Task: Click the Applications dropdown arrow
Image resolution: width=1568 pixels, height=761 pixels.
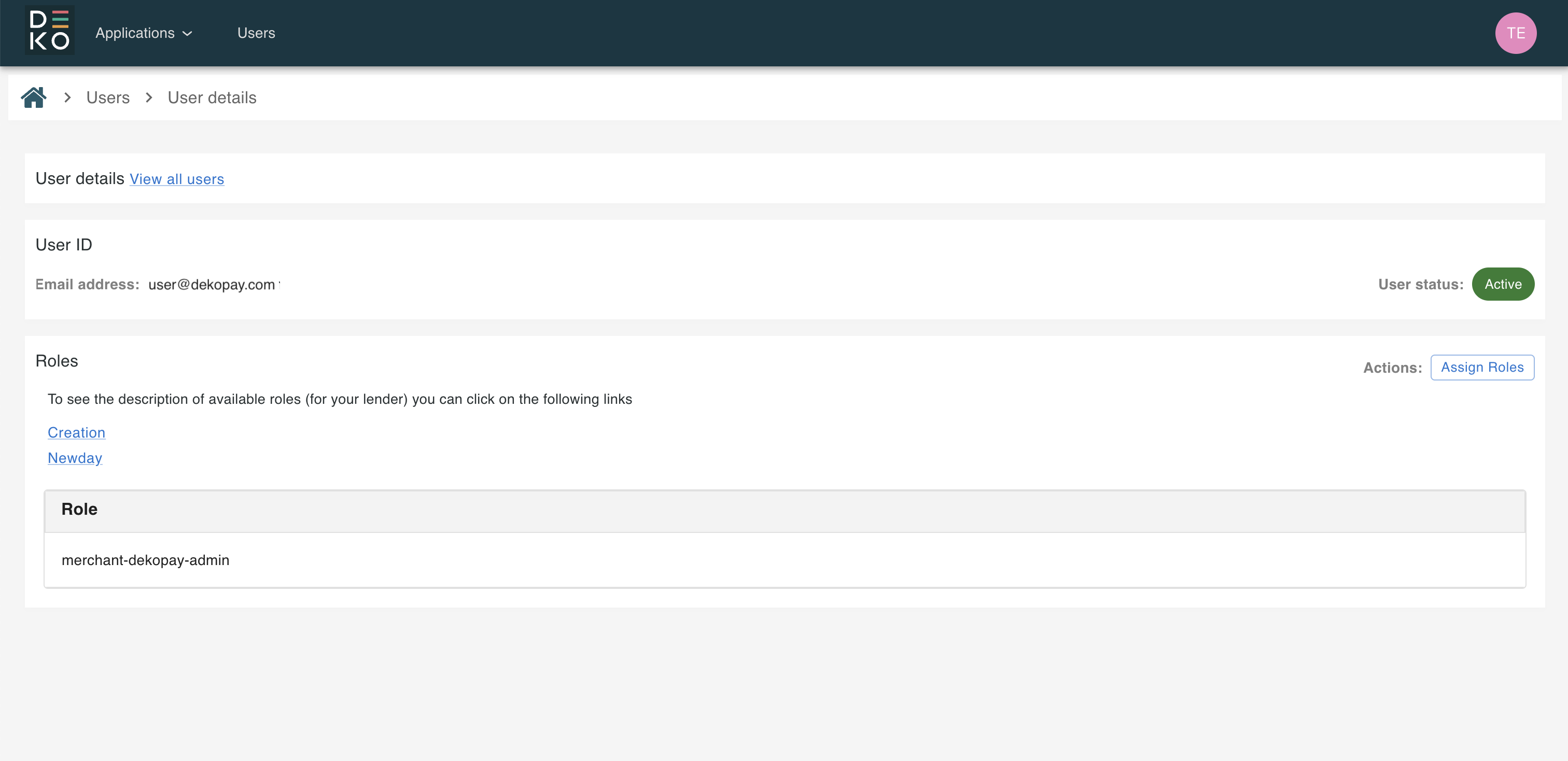Action: click(188, 34)
